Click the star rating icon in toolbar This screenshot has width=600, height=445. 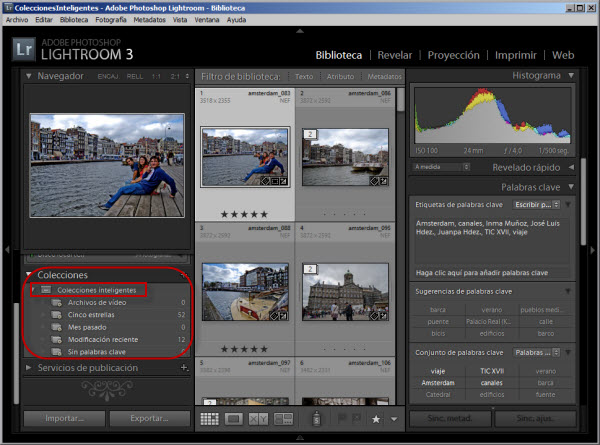tap(376, 419)
